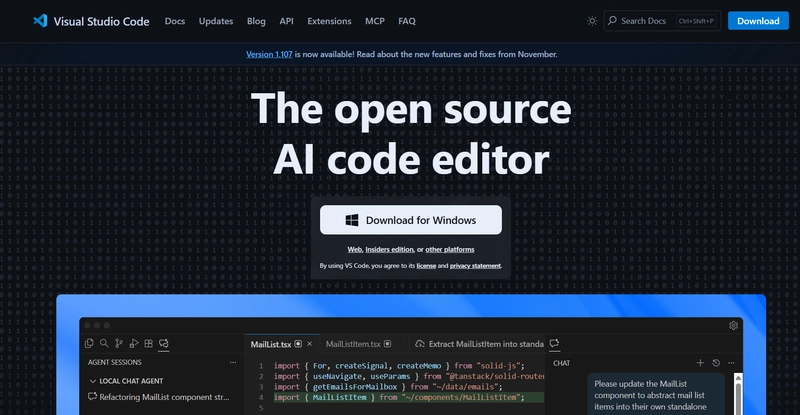Click the Ctrl+Shift+P shortcut badge
The image size is (800, 415).
pyautogui.click(x=696, y=21)
